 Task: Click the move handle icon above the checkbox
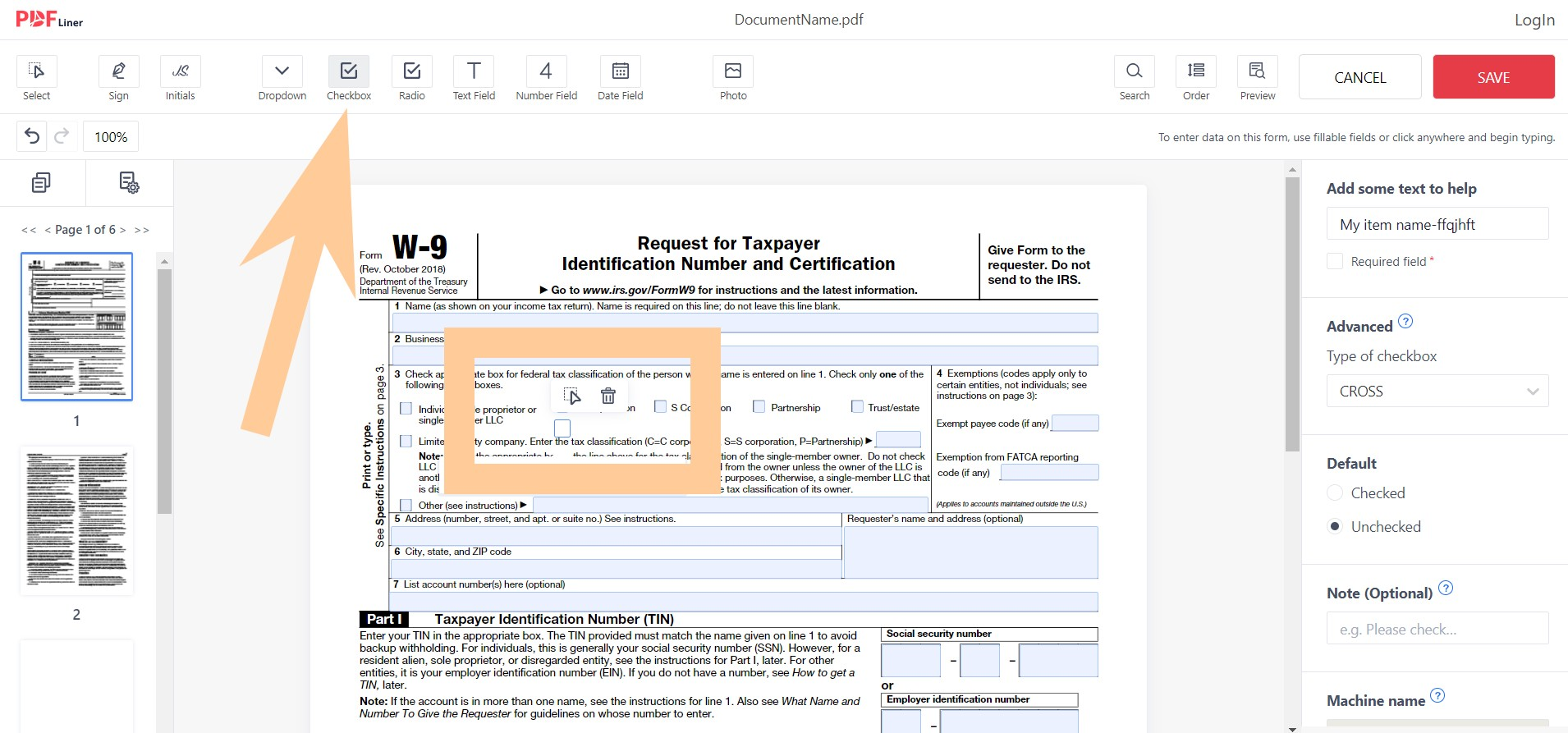(572, 396)
